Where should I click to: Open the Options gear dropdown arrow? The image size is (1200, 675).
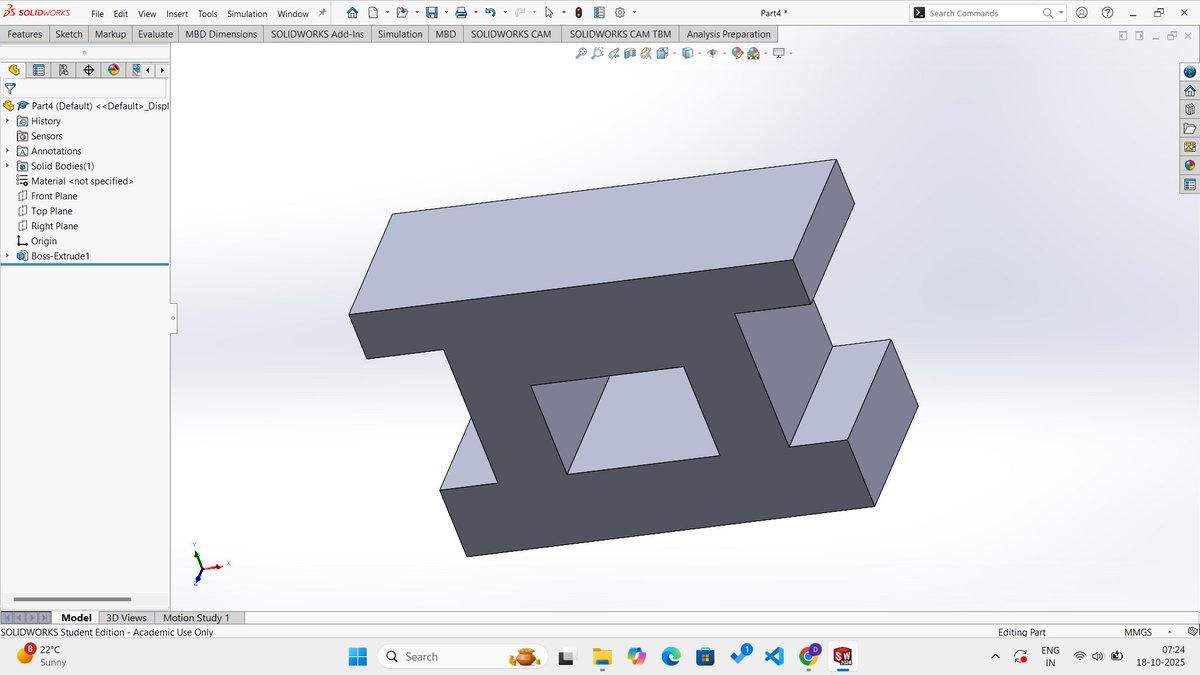coord(634,13)
